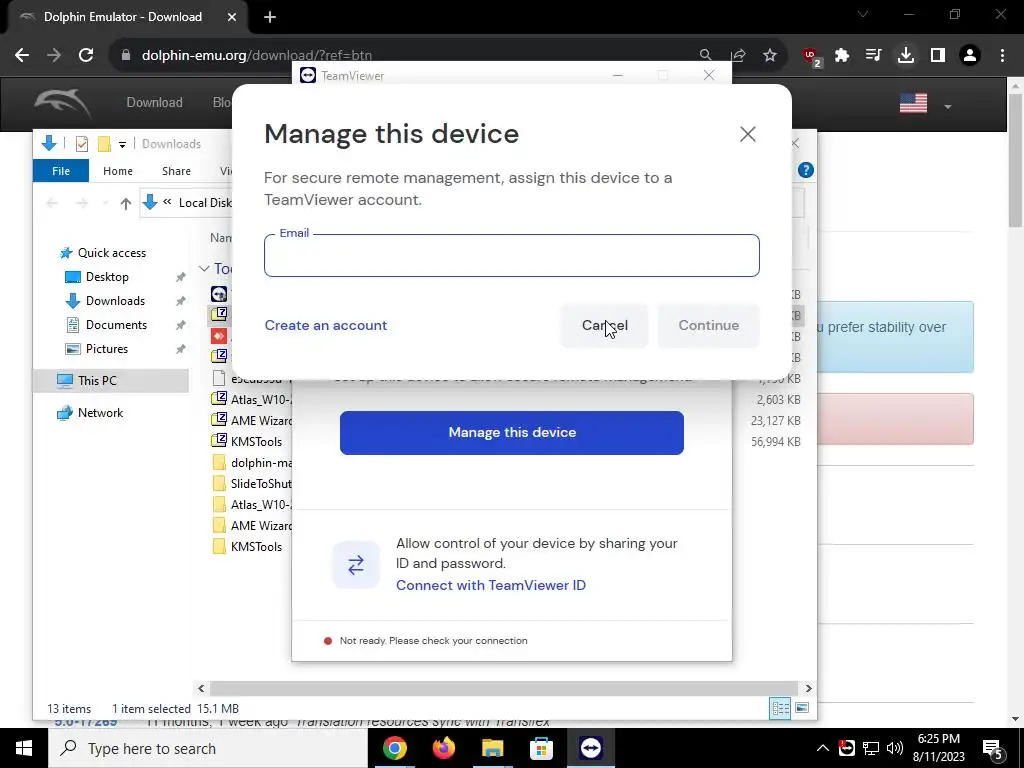Open Microsoft Store from the taskbar

coord(541,748)
